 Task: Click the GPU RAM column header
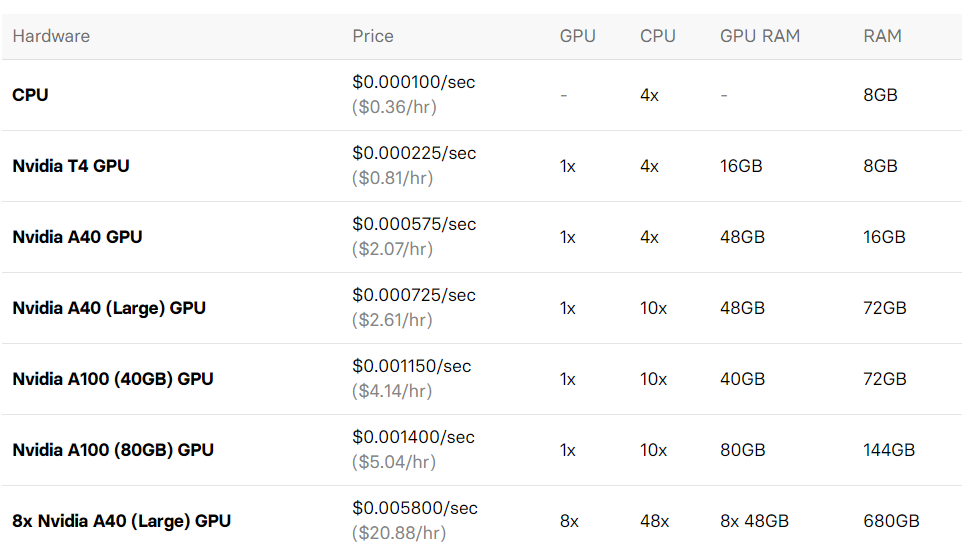pos(759,36)
